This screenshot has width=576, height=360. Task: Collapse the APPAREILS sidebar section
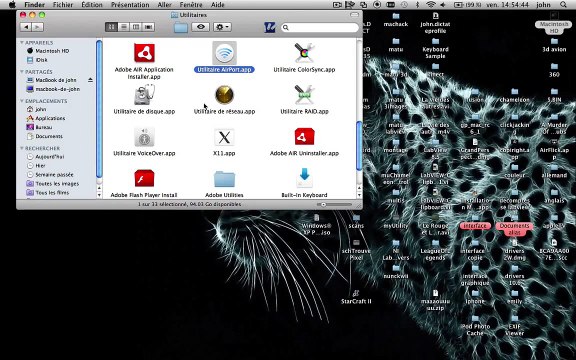pyautogui.click(x=22, y=43)
